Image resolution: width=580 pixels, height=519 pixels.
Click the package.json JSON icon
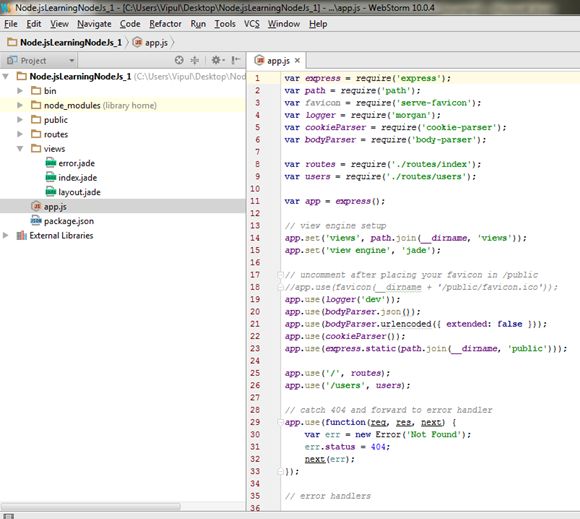tap(36, 221)
